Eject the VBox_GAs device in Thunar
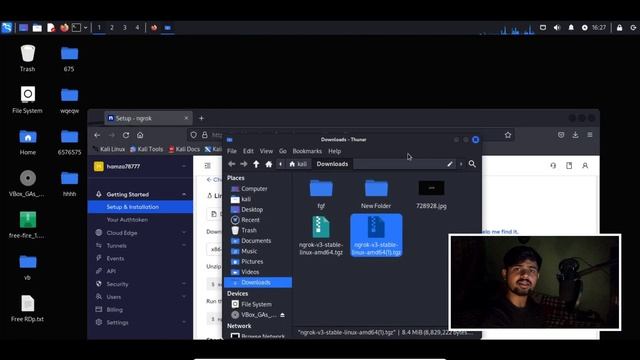The width and height of the screenshot is (640, 360). tap(282, 315)
